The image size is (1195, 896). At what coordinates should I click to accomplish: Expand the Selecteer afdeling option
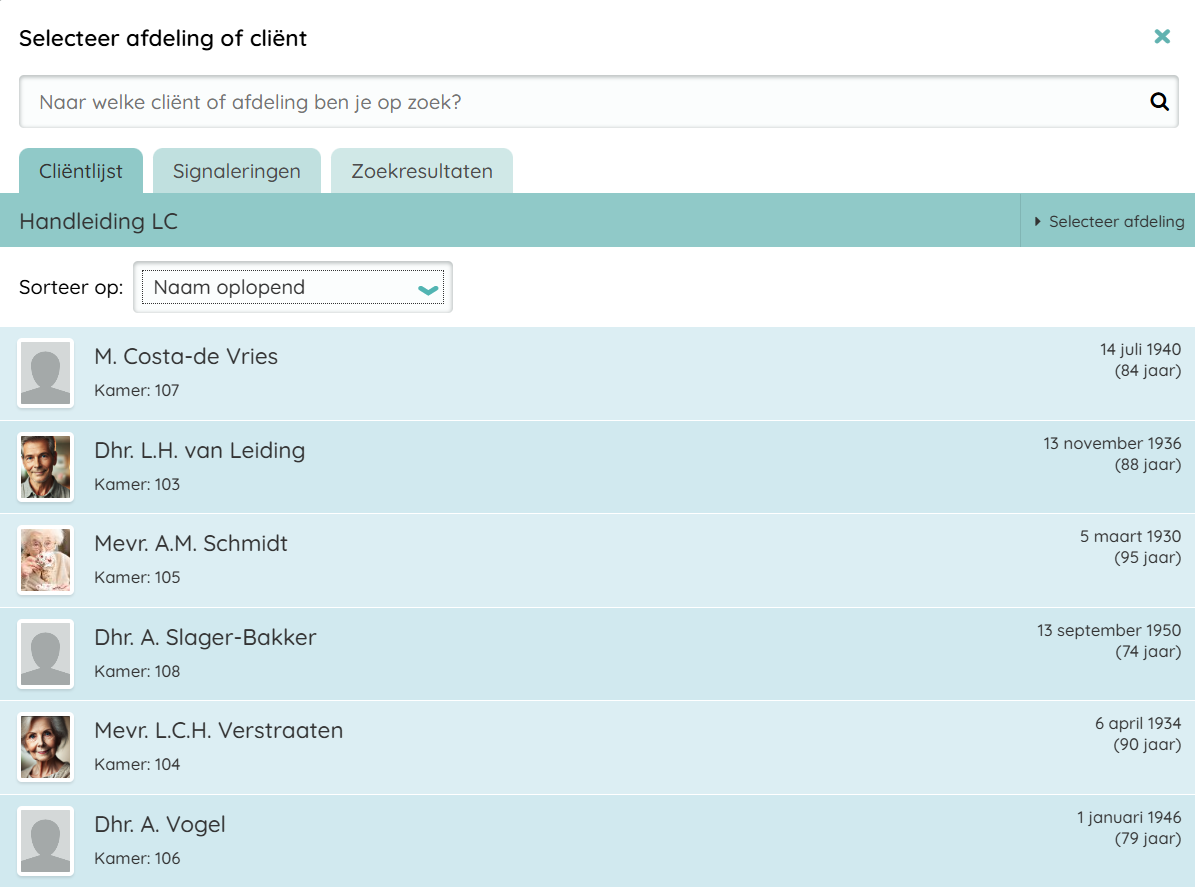(1108, 221)
